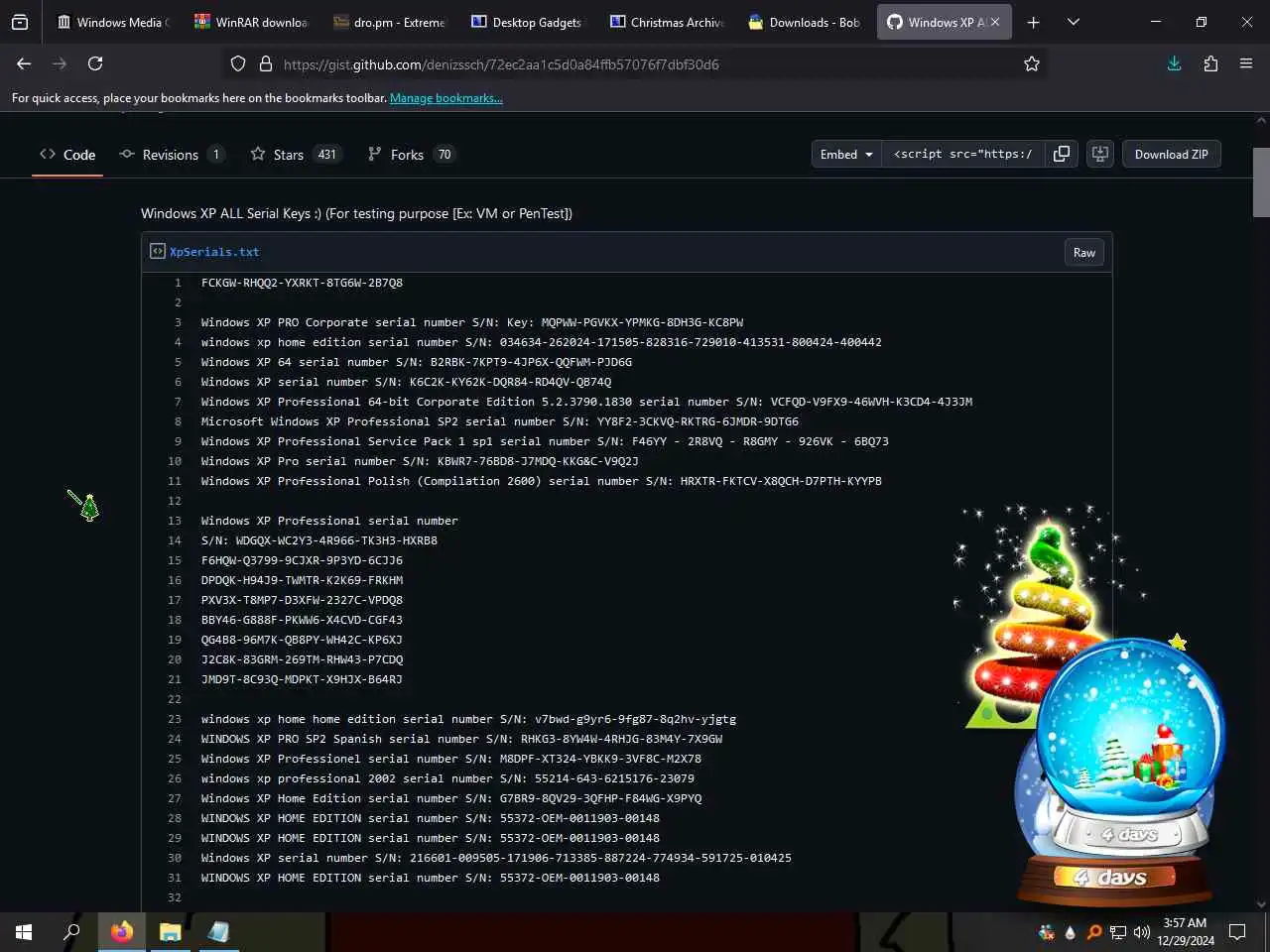
Task: Open the taskbar clock and date
Action: pos(1186,932)
